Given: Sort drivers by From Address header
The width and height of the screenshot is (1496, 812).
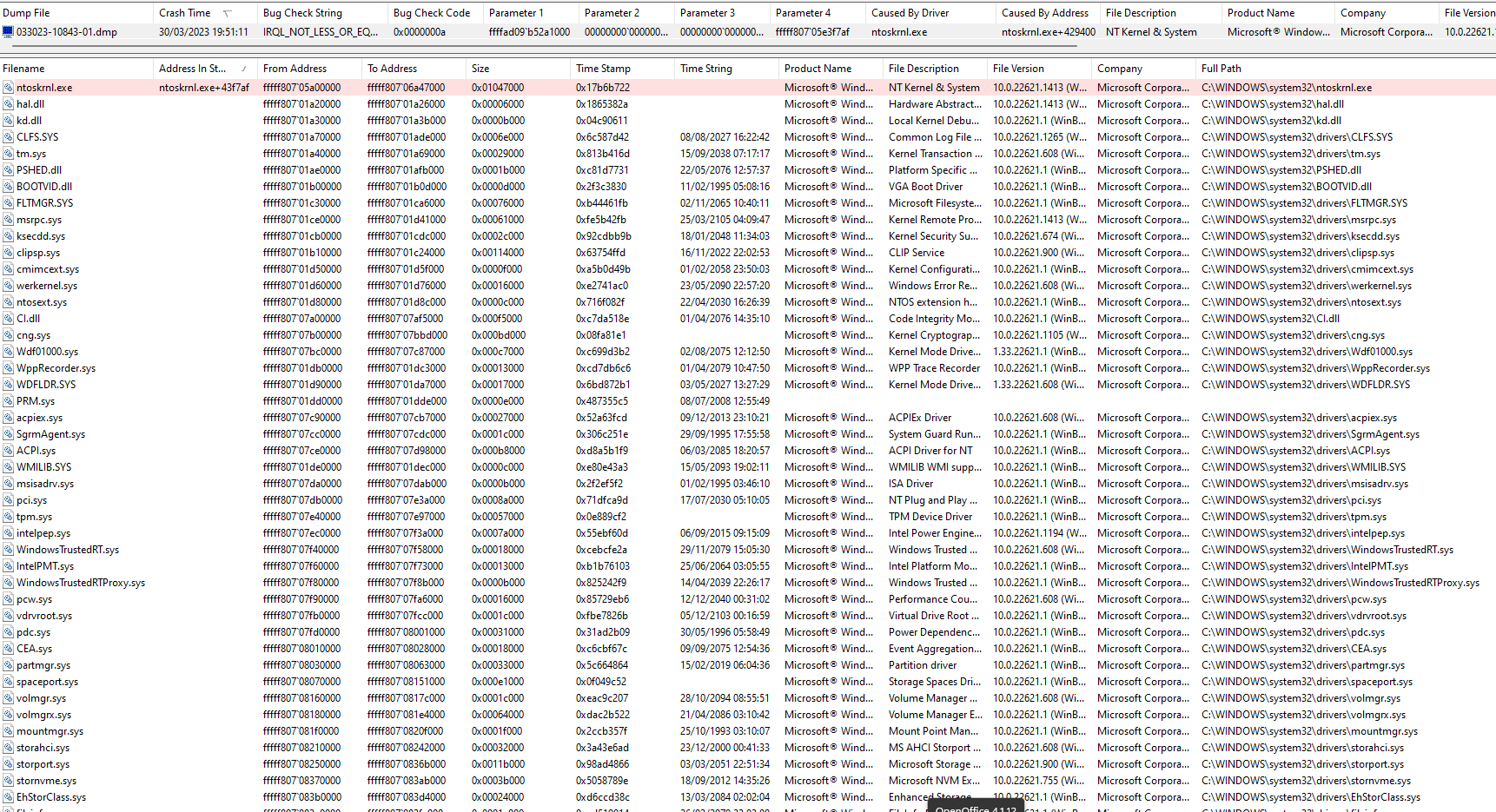Looking at the screenshot, I should click(309, 69).
